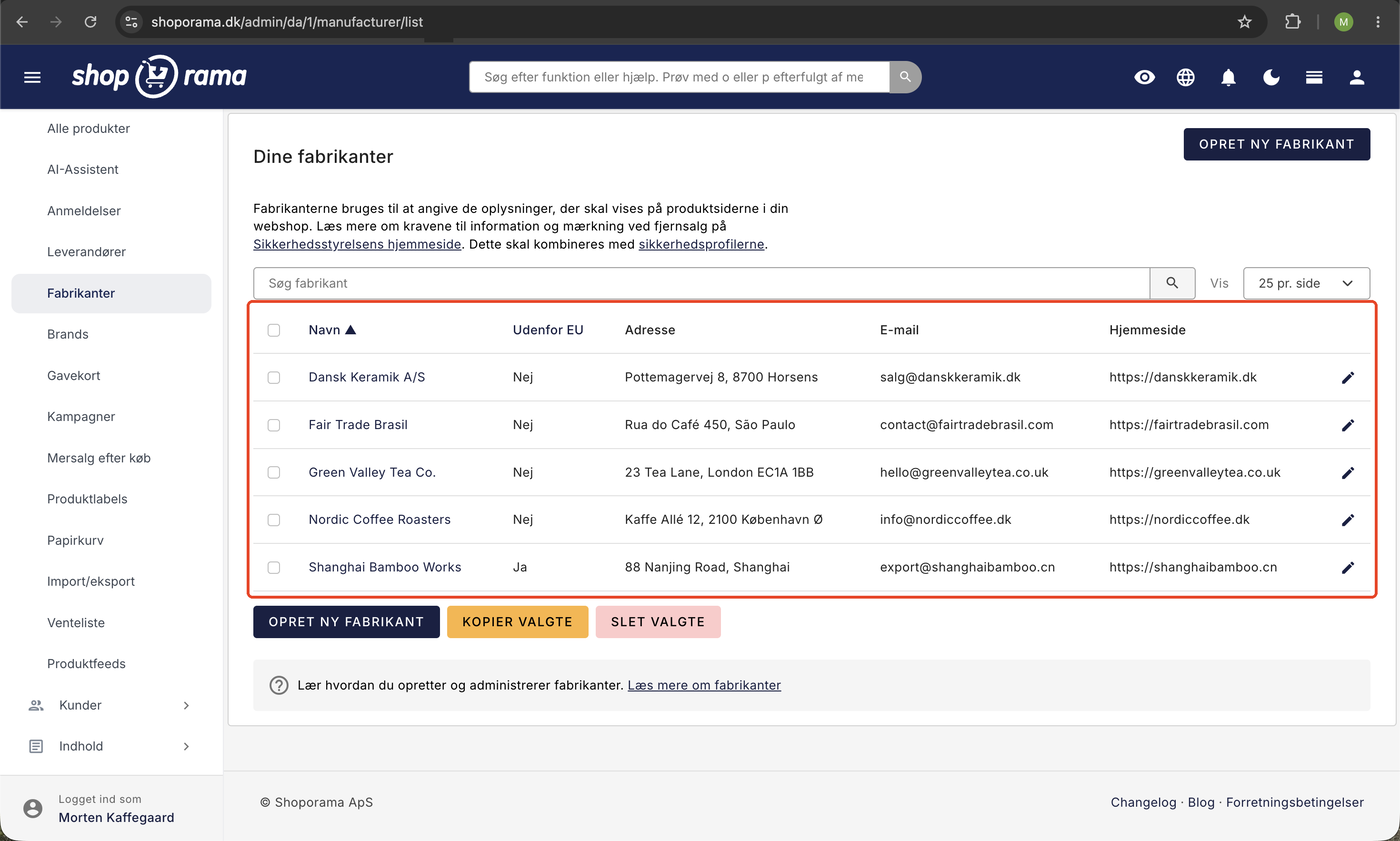Click the top-right OPRET NY FABRIKANT button
The height and width of the screenshot is (841, 1400).
tap(1277, 144)
